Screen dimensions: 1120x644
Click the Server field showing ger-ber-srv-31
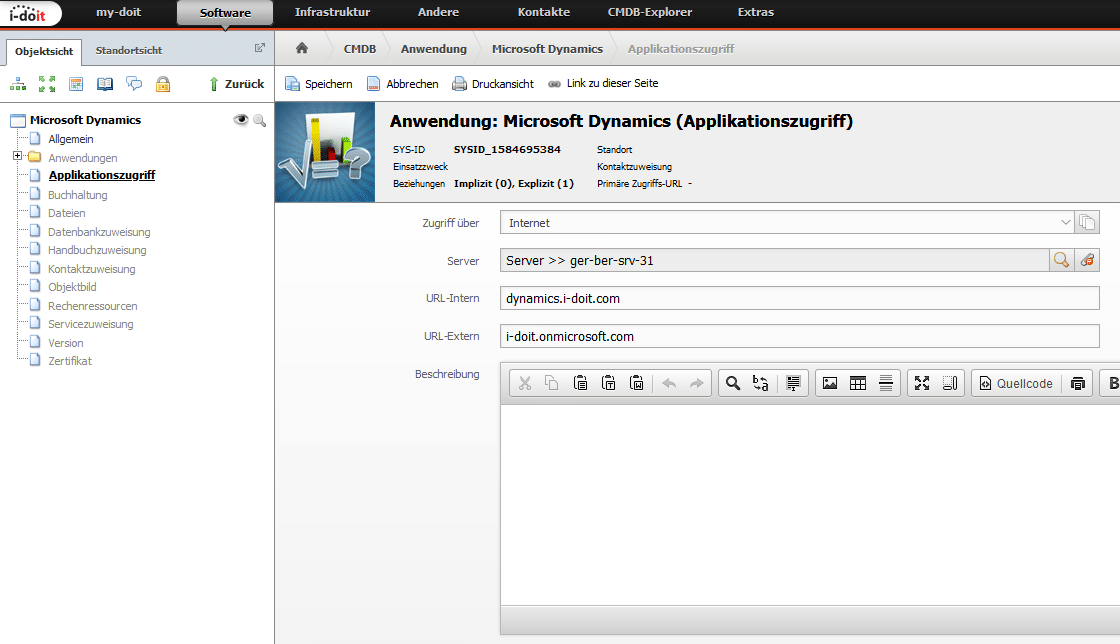[x=774, y=261]
